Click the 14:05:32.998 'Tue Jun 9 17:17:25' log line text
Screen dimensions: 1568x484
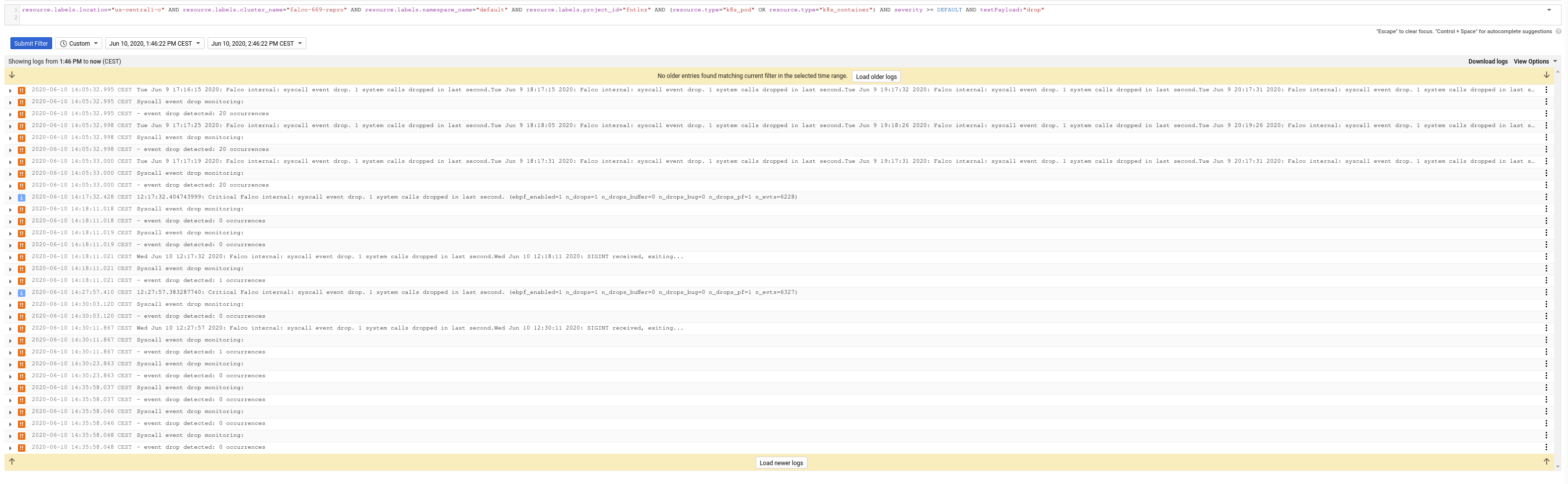(x=835, y=126)
